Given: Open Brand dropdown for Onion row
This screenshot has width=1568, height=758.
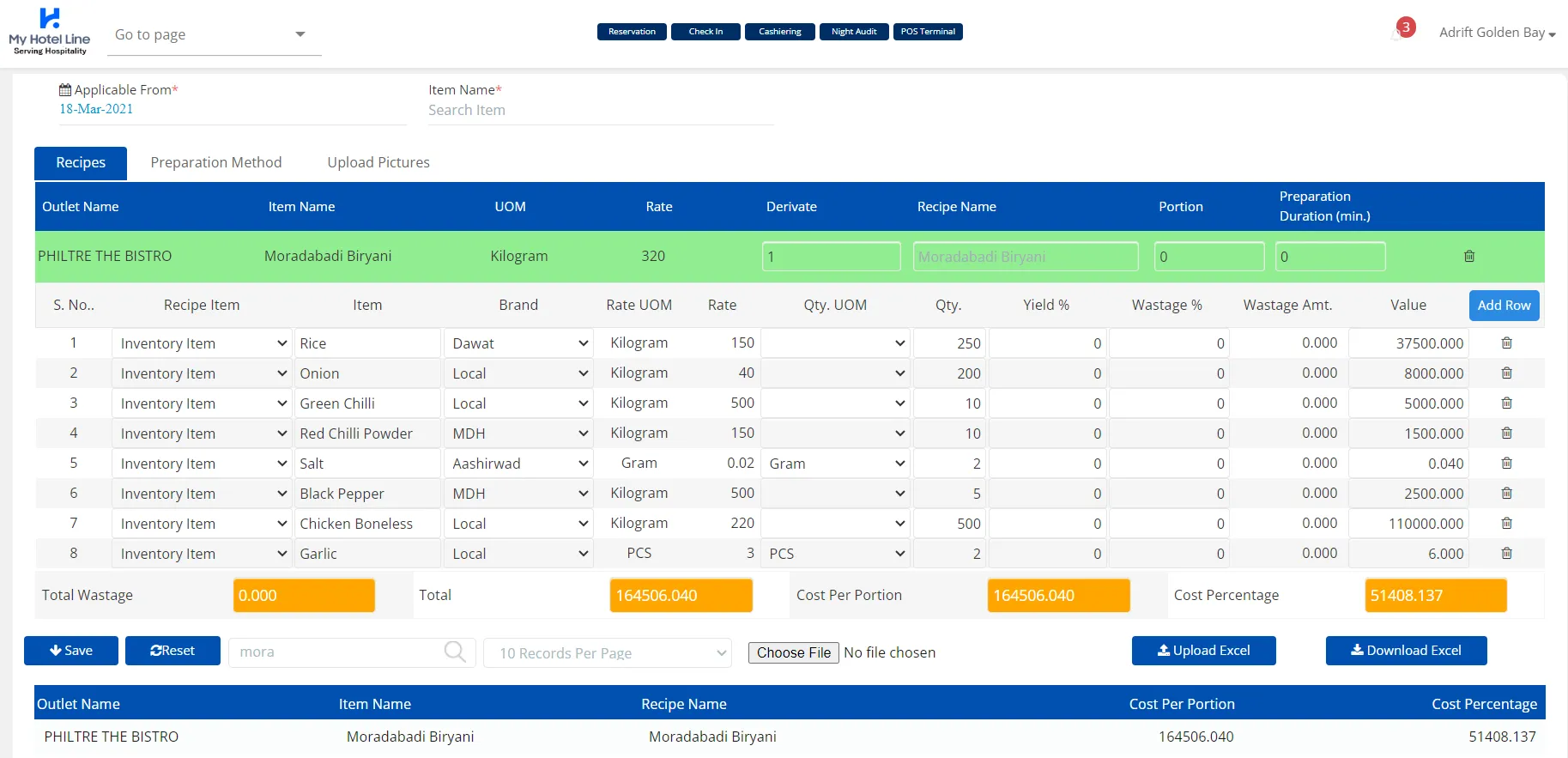Looking at the screenshot, I should point(518,373).
